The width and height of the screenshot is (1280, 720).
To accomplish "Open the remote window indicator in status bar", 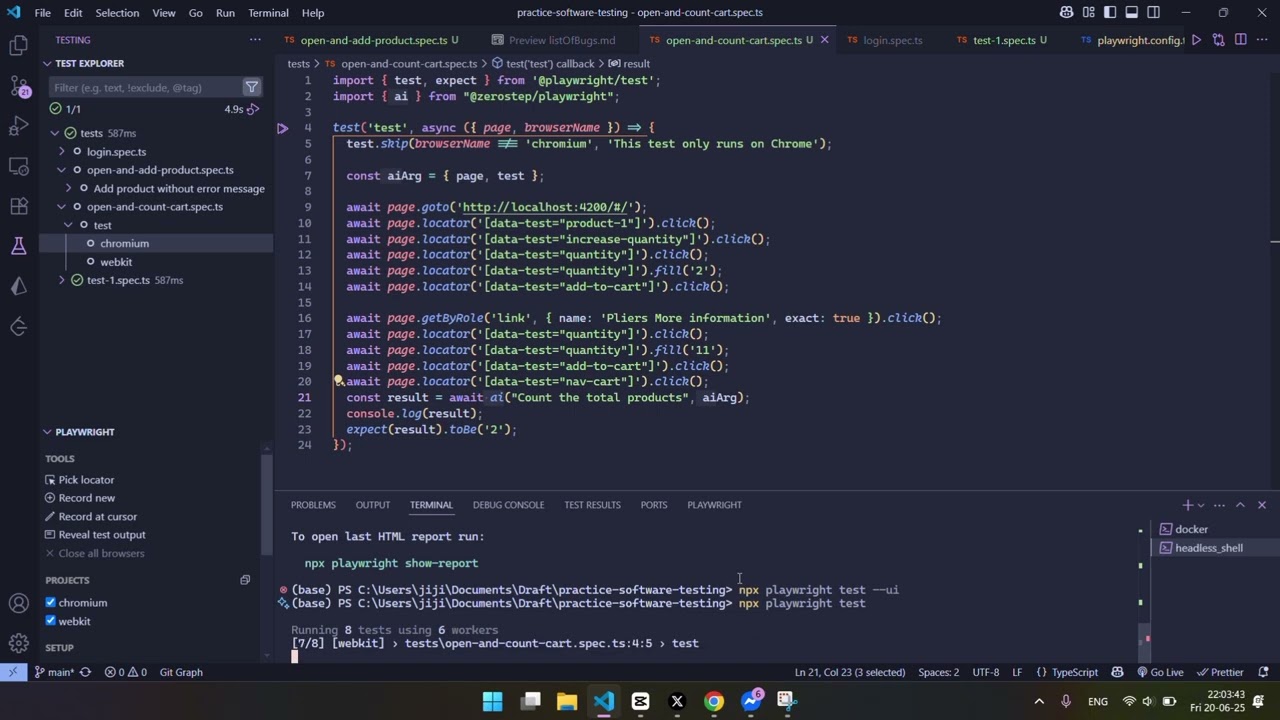I will click(x=12, y=672).
